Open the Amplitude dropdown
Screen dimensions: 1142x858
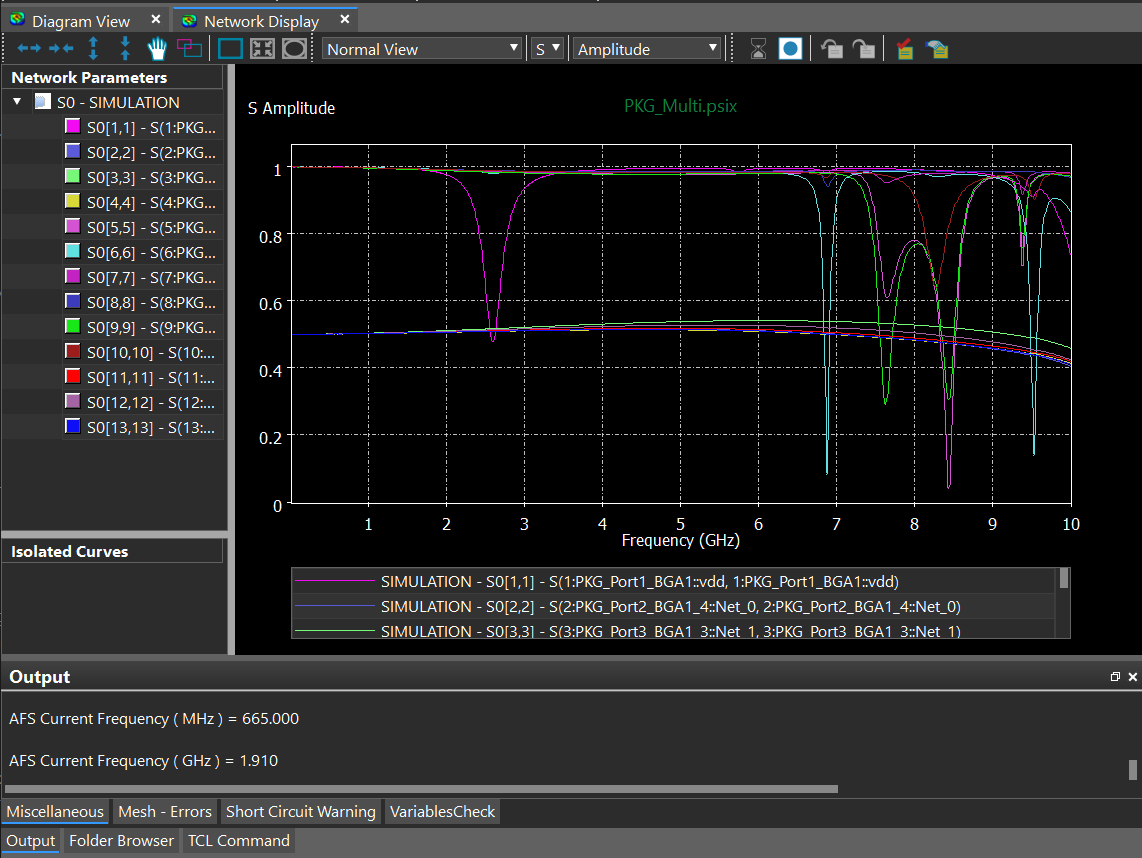tap(647, 48)
